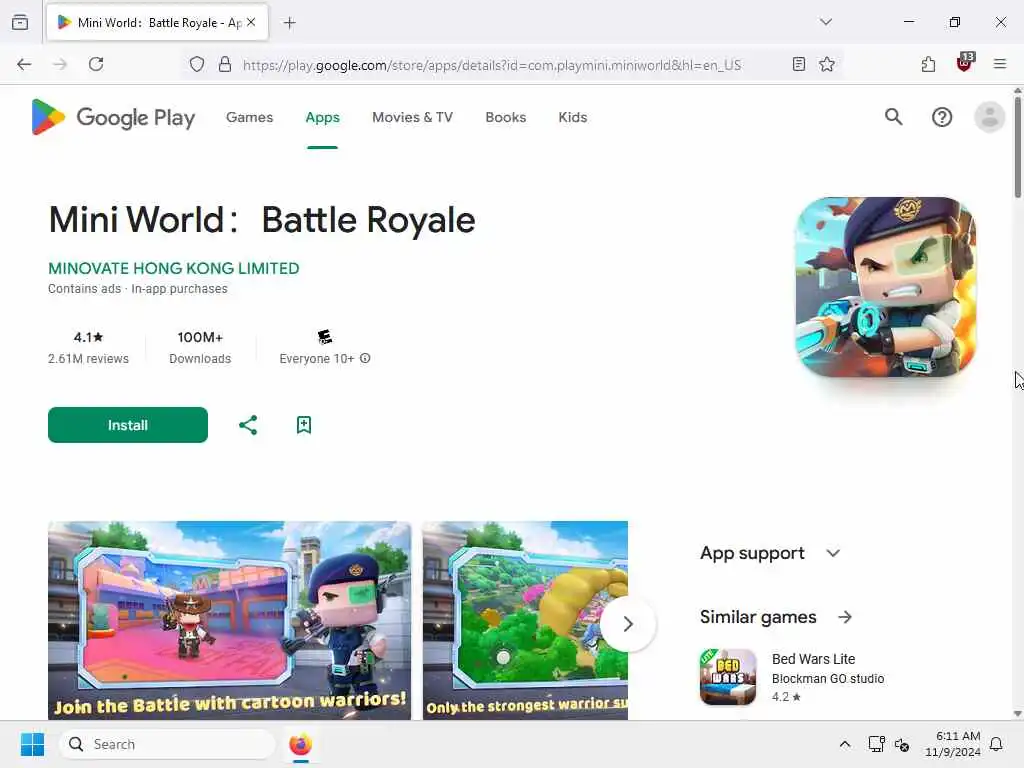Bookmark this page with the star
This screenshot has height=768, width=1024.
[x=827, y=64]
